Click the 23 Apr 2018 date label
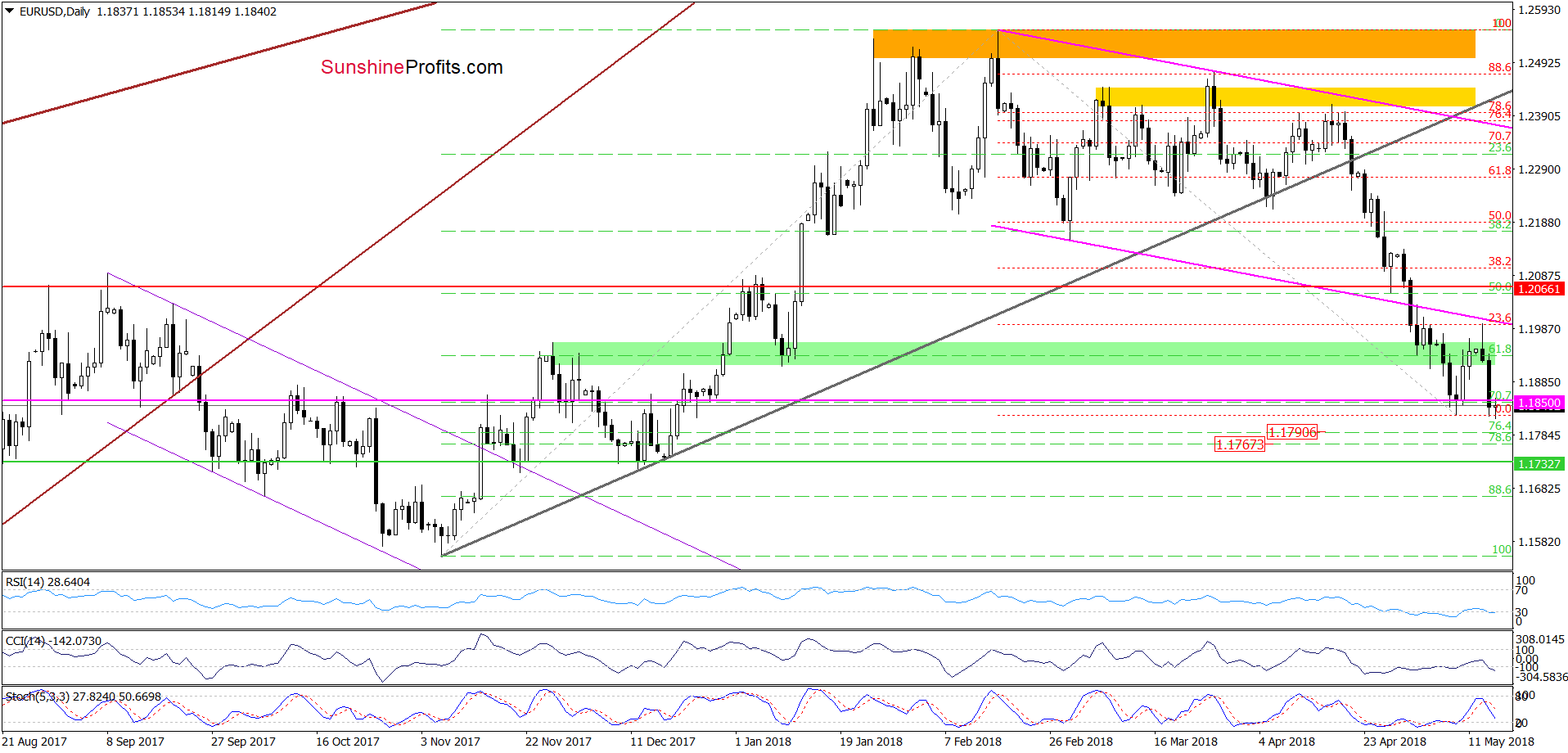 click(1395, 742)
